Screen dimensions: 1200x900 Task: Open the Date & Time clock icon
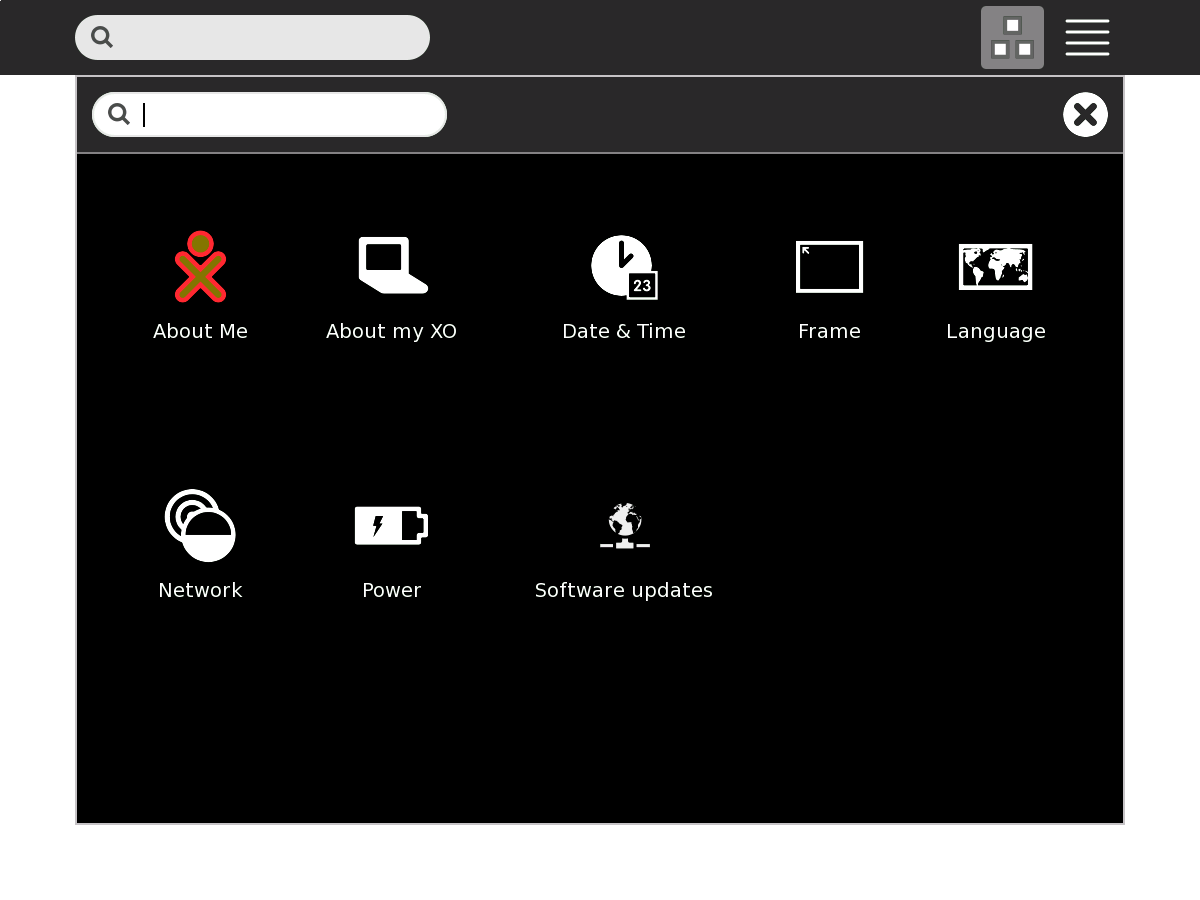coord(623,267)
